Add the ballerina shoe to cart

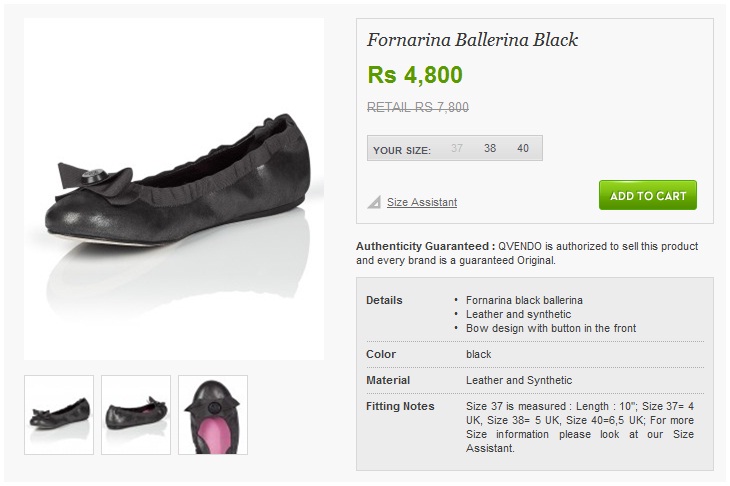[x=647, y=195]
